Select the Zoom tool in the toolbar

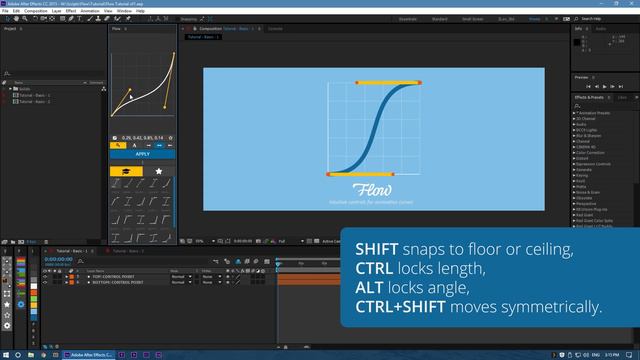click(25, 19)
